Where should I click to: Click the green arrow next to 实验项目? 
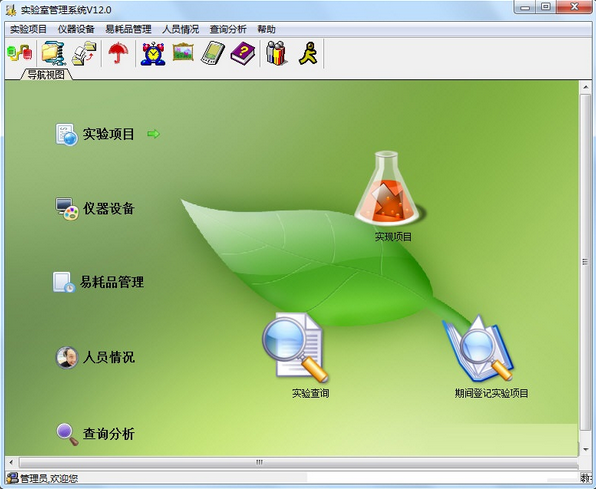(x=154, y=134)
